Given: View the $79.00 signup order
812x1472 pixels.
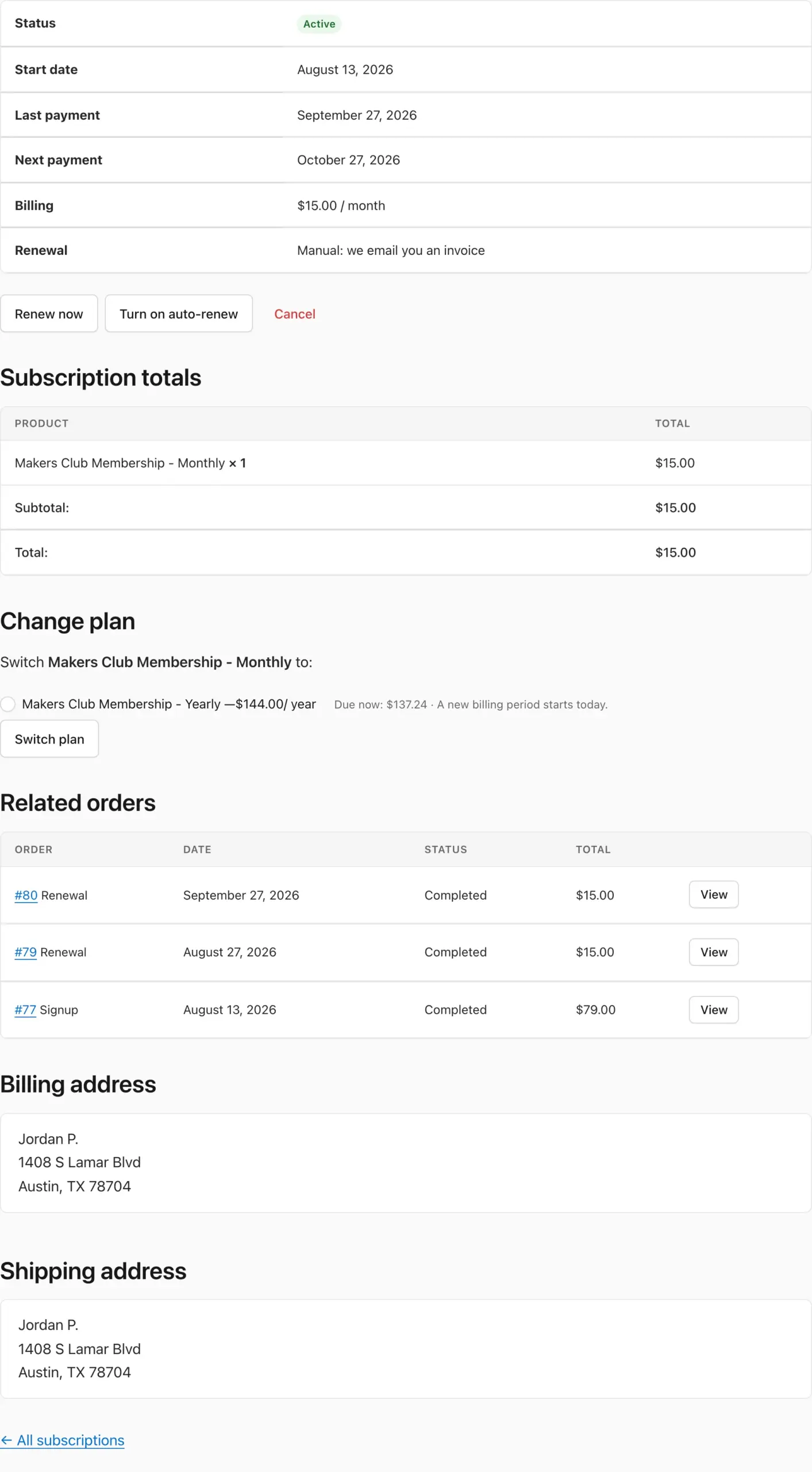Looking at the screenshot, I should coord(714,1010).
